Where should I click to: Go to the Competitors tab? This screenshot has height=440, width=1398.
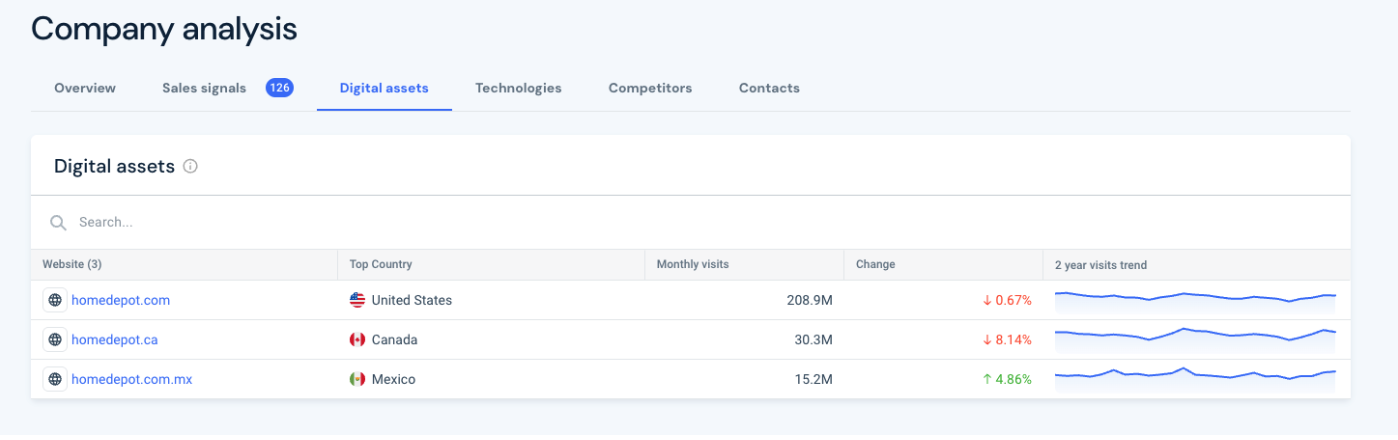(x=650, y=88)
